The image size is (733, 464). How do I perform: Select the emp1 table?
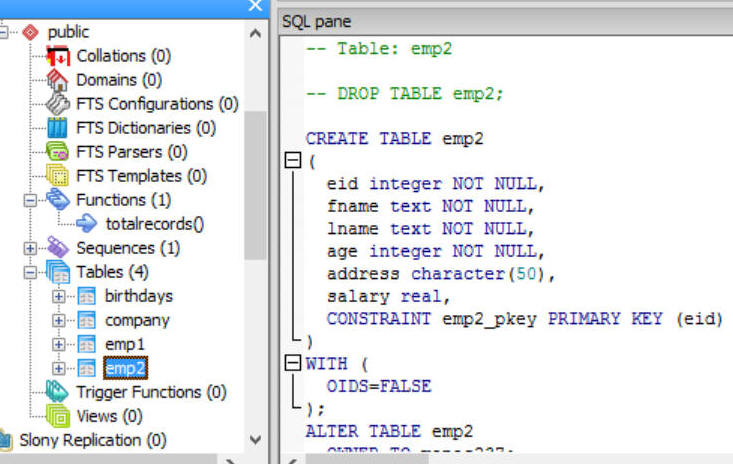click(x=125, y=344)
